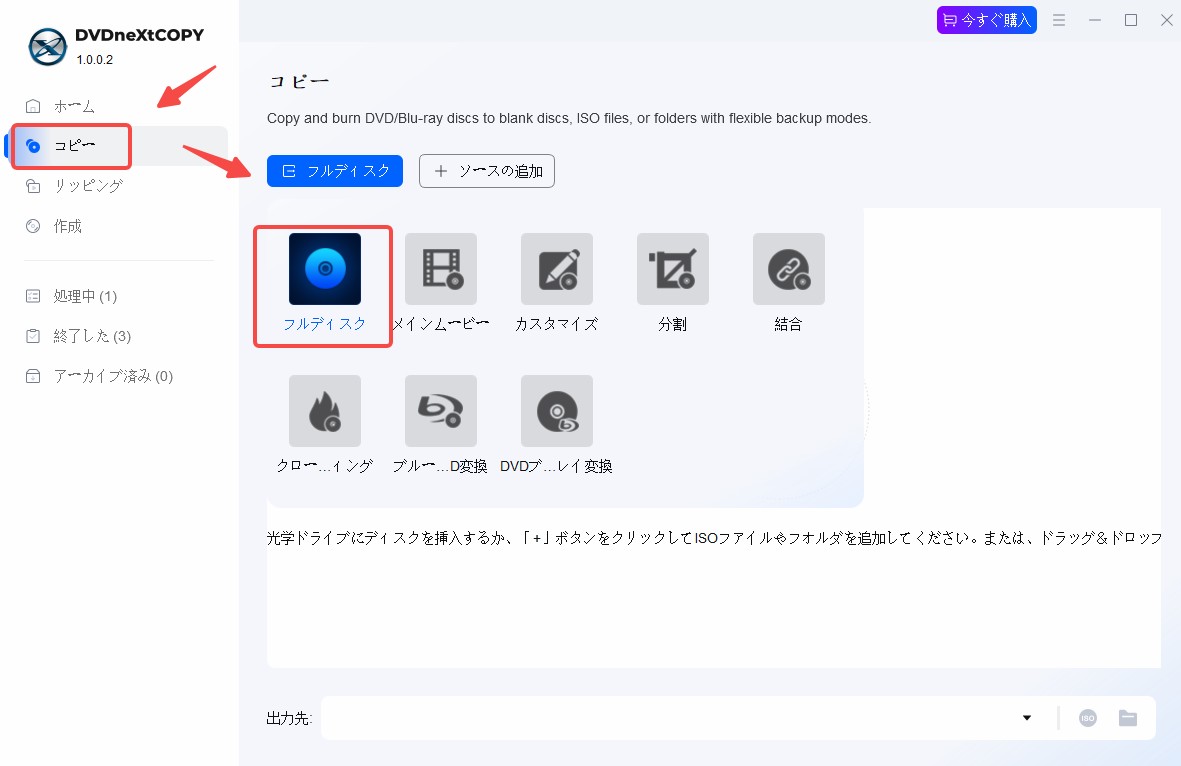Pick the ブルーレイ to DVD conversion icon
Viewport: 1181px width, 766px height.
(441, 411)
